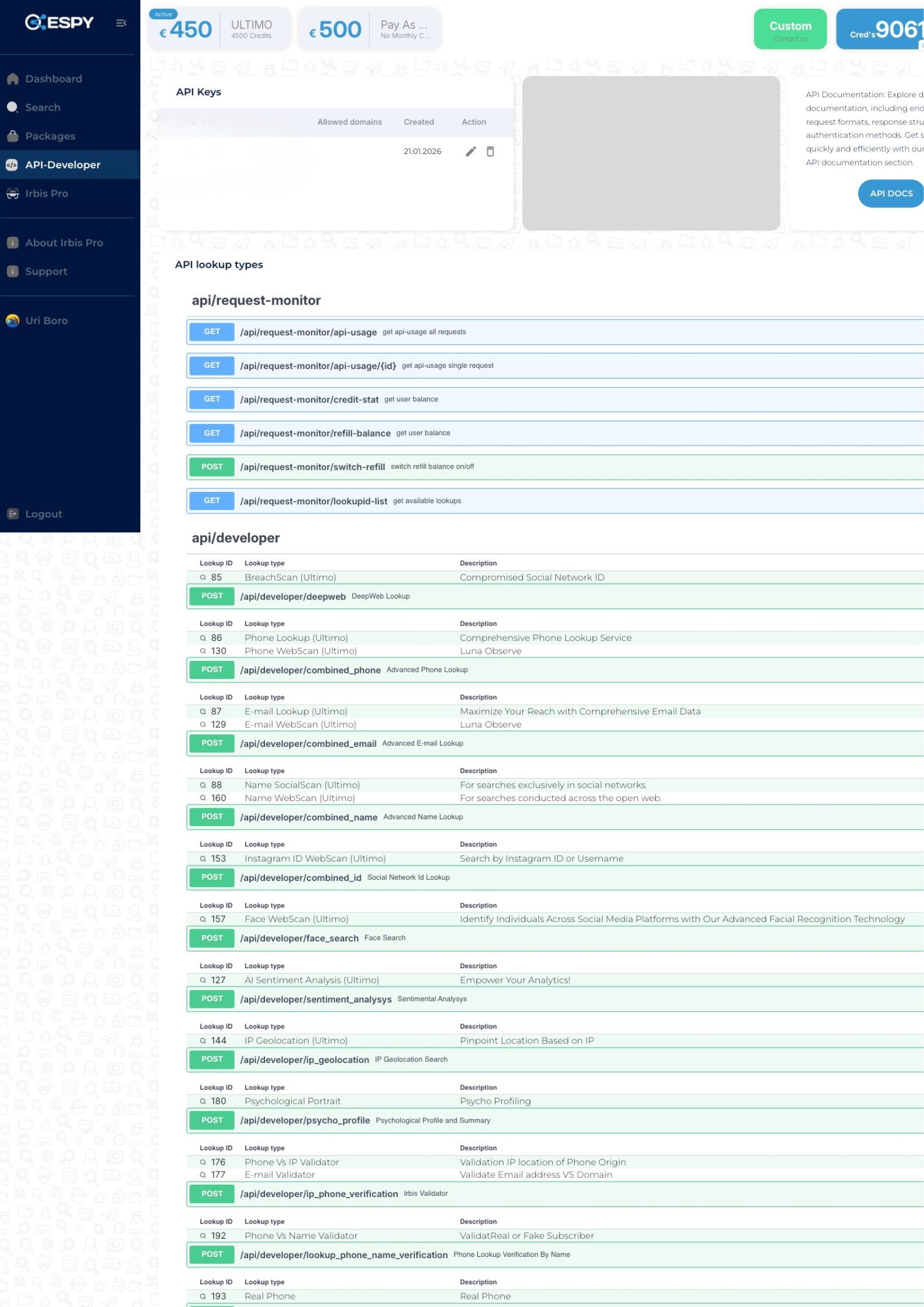This screenshot has height=1307, width=924.
Task: Click magnifier icon for lookup ID 157
Action: coord(203,919)
